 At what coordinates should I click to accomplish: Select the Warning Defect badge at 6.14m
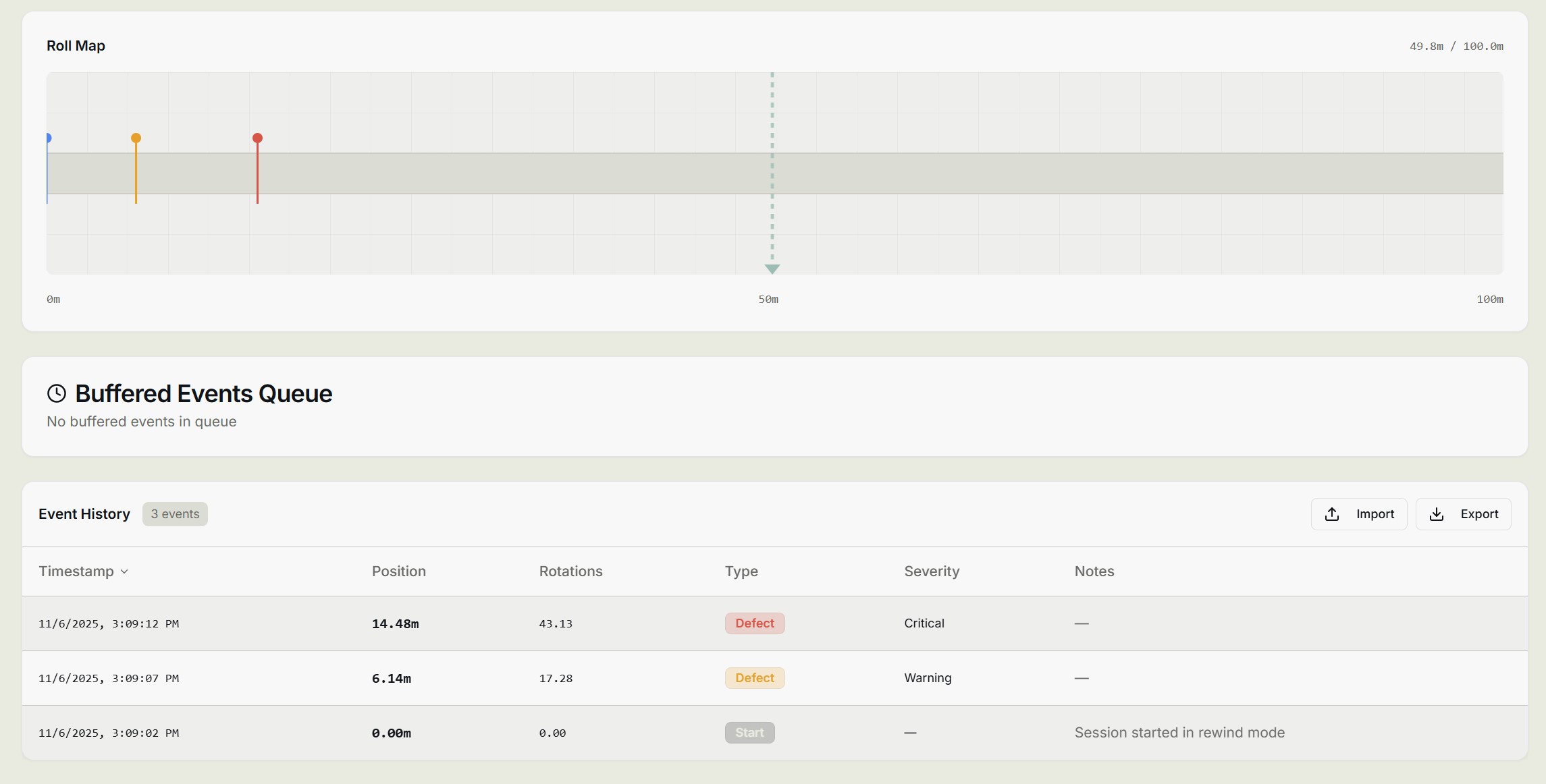pos(754,677)
